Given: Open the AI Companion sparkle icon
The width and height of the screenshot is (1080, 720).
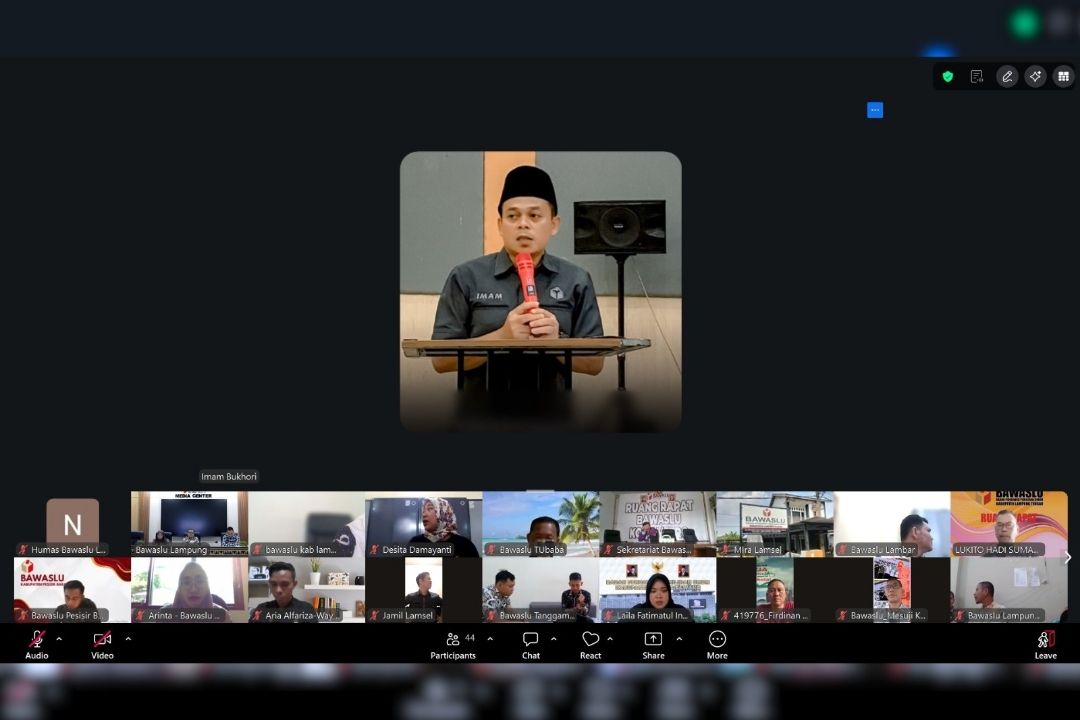Looking at the screenshot, I should click(x=1035, y=76).
